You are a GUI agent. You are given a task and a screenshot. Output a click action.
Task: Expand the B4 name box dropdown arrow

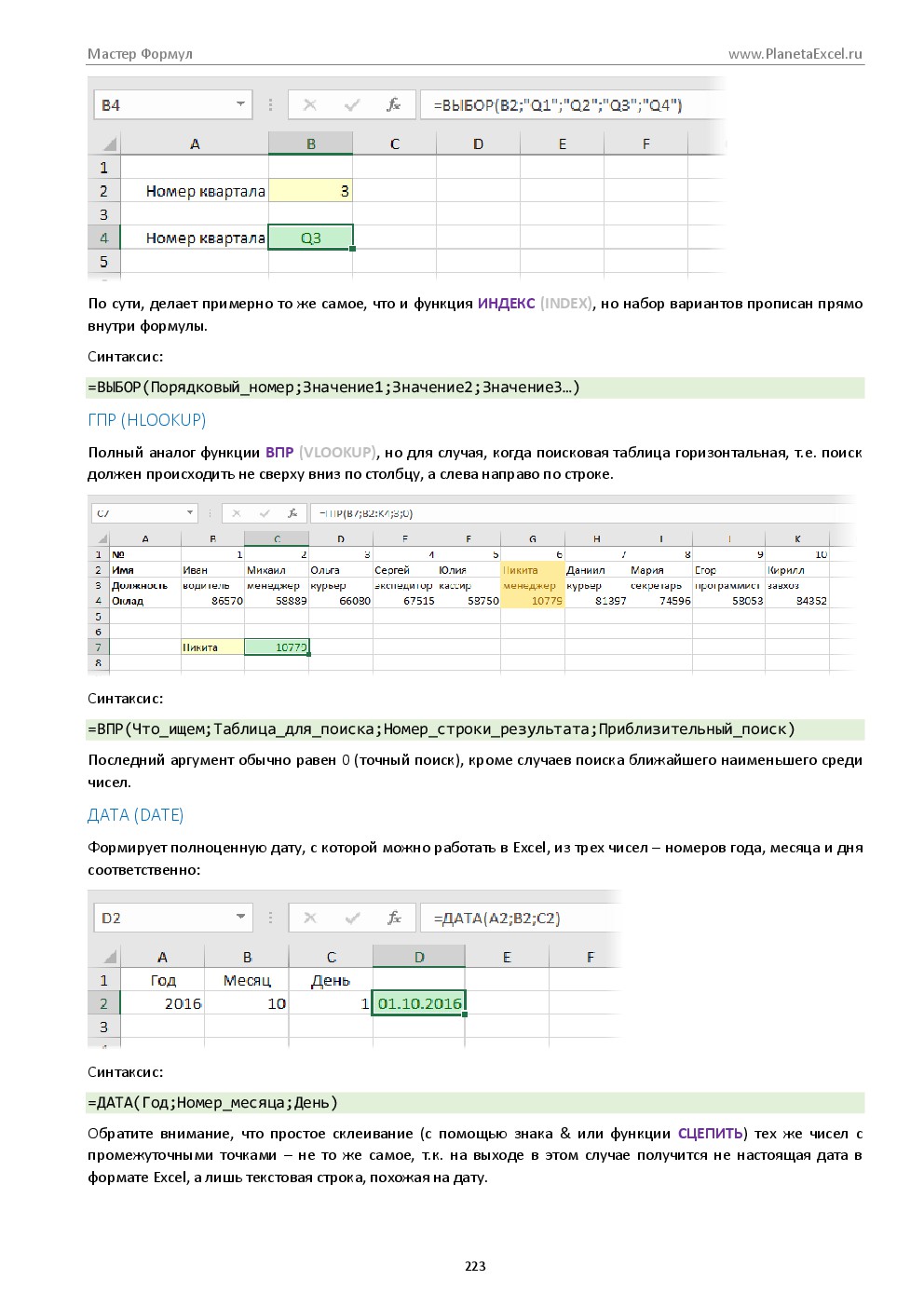241,104
